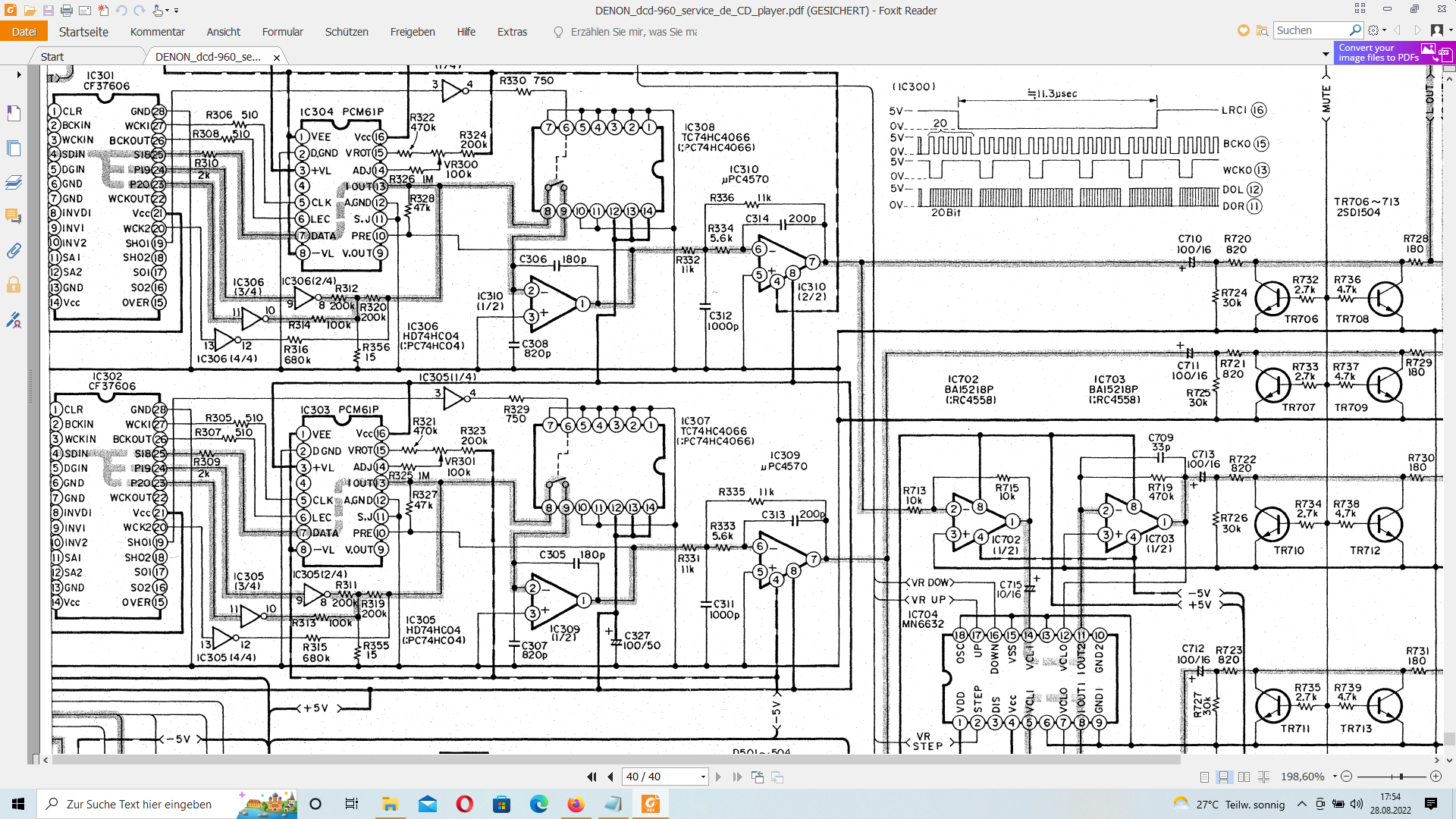Open the Attachments paperclip panel

click(14, 251)
